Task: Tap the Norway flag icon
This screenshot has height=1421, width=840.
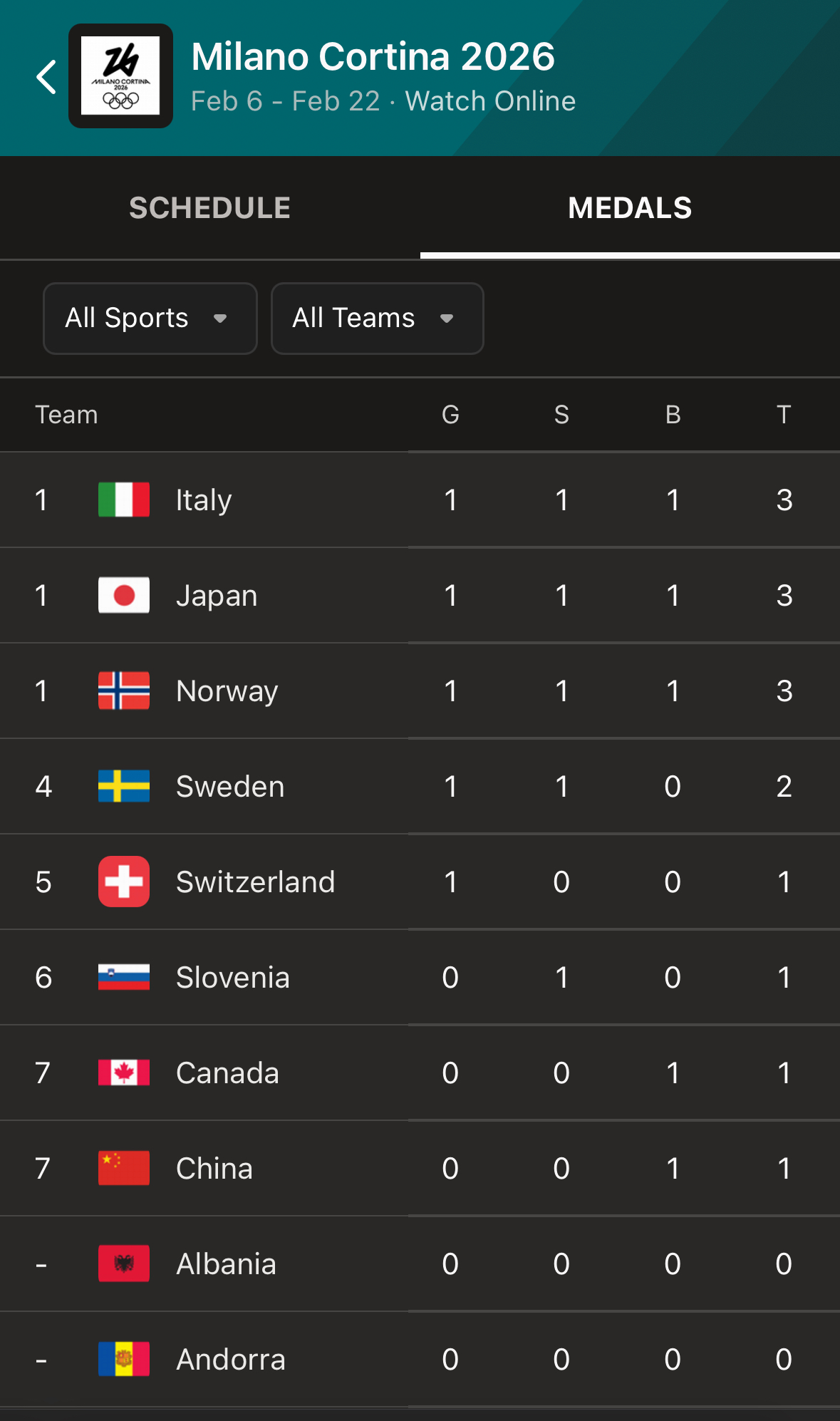Action: pos(124,691)
